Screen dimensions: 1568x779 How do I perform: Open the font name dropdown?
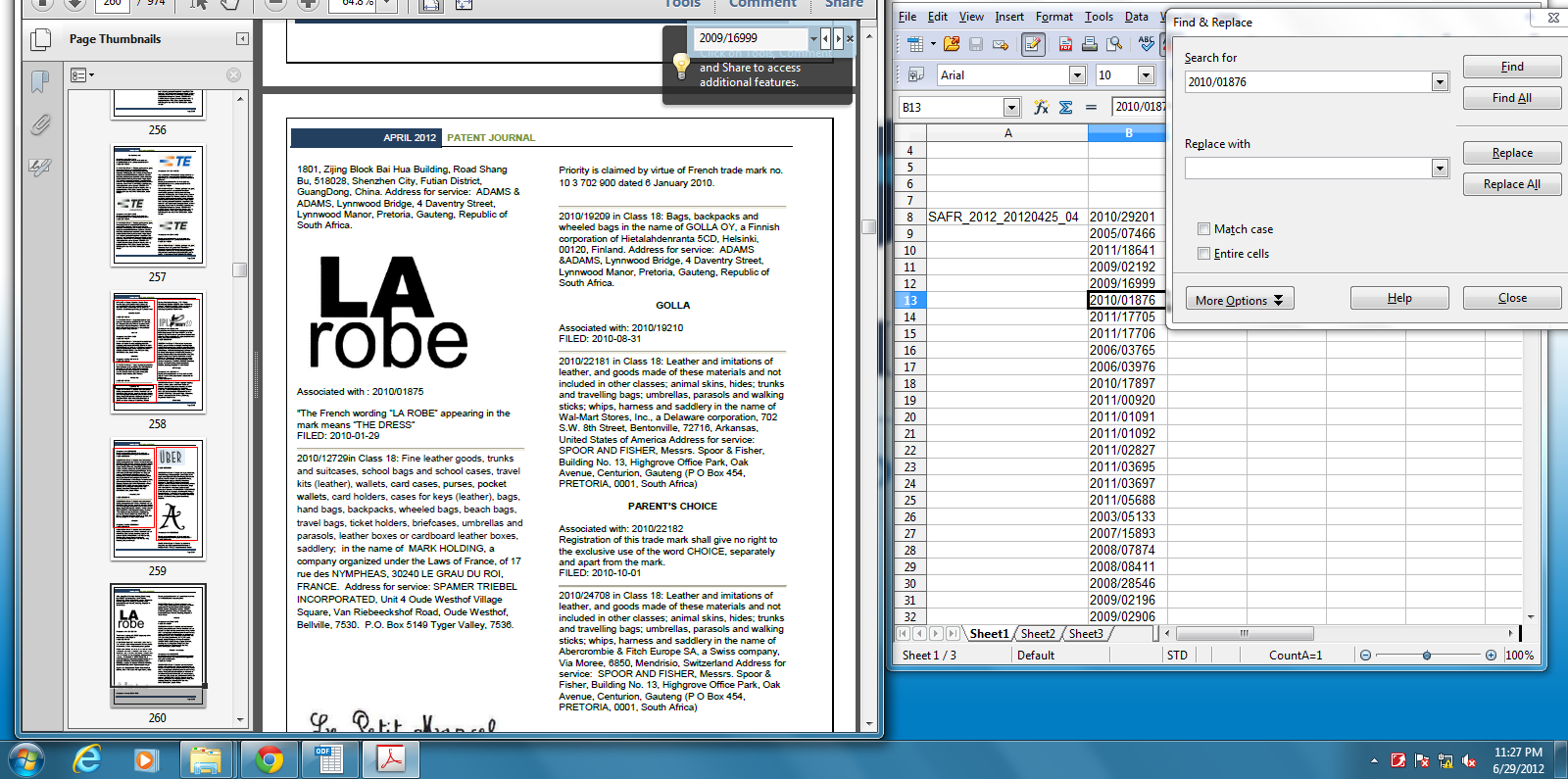tap(1077, 75)
